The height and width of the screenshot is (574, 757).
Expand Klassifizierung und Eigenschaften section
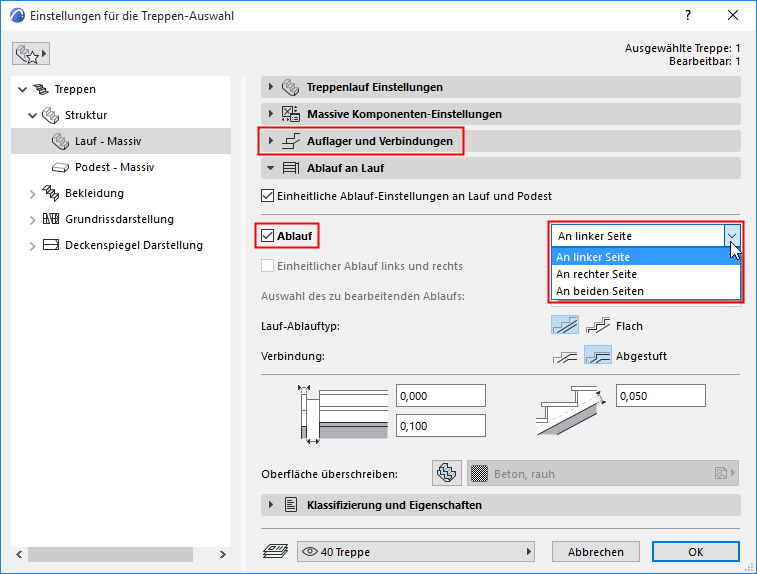270,505
